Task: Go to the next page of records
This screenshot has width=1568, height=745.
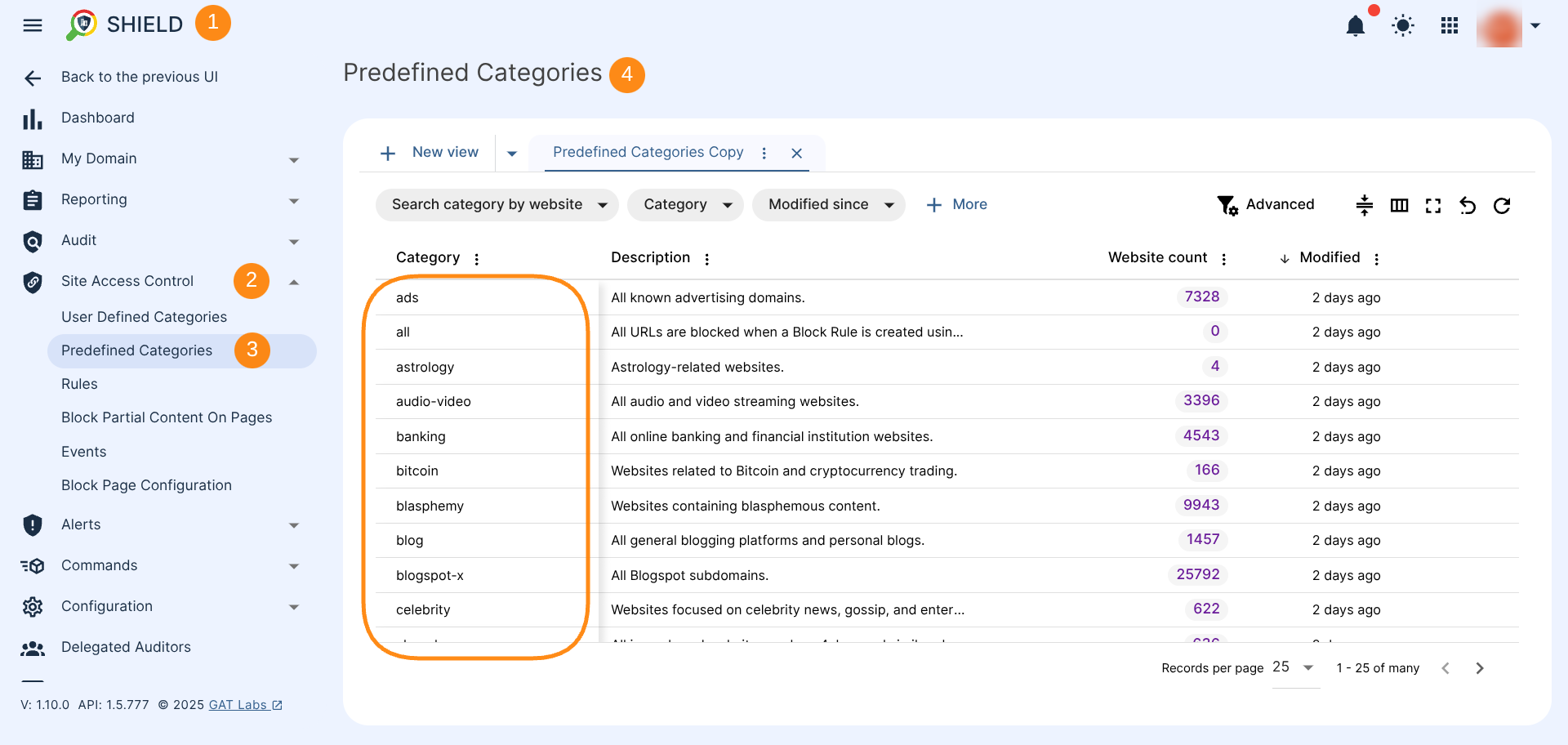Action: coord(1480,668)
